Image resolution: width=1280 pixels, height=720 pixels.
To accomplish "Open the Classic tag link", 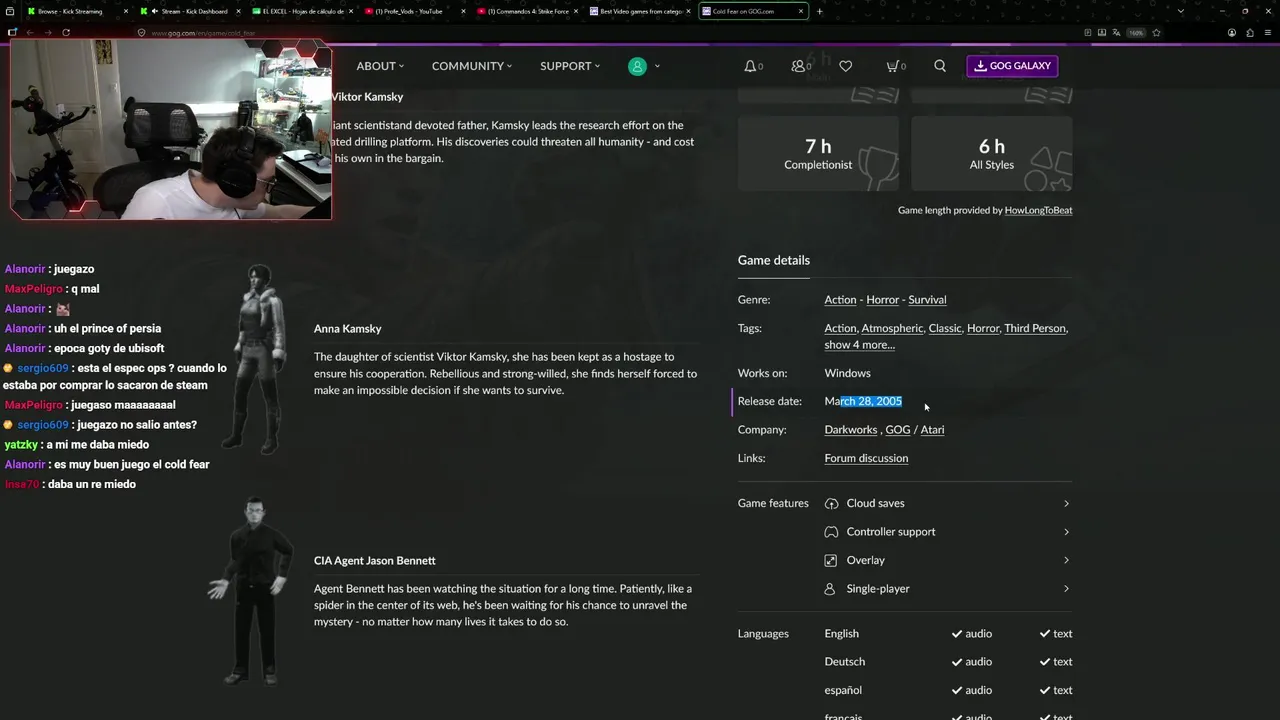I will [944, 328].
